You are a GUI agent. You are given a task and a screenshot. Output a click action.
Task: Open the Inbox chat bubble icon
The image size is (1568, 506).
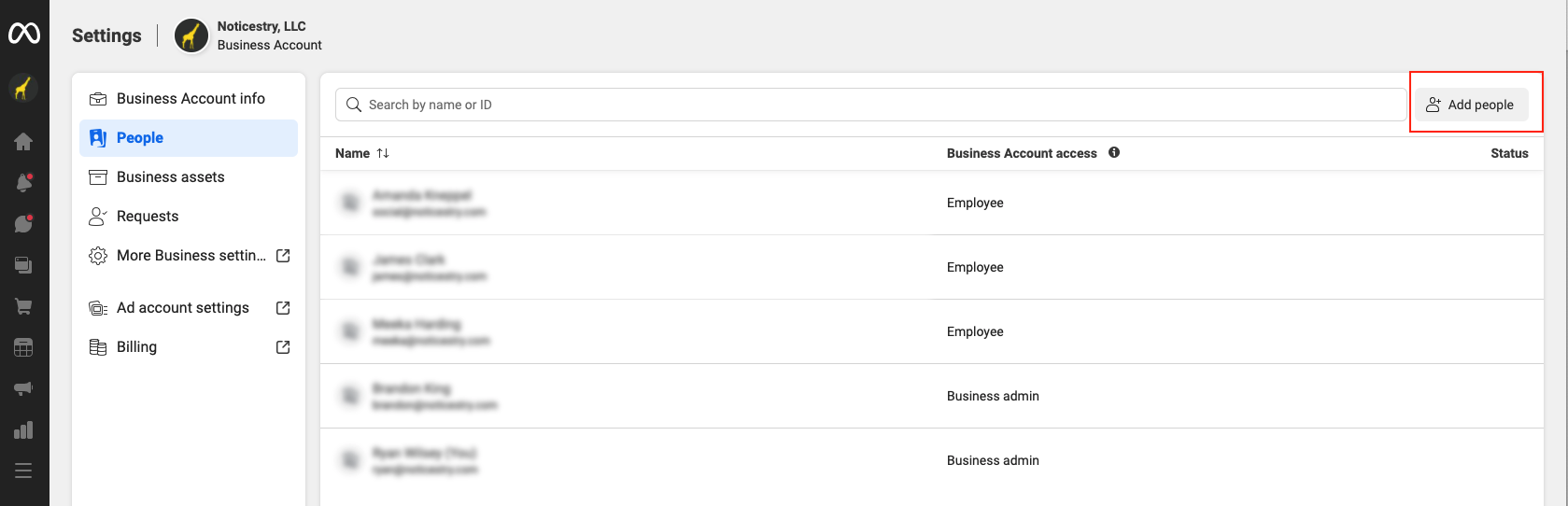(23, 224)
